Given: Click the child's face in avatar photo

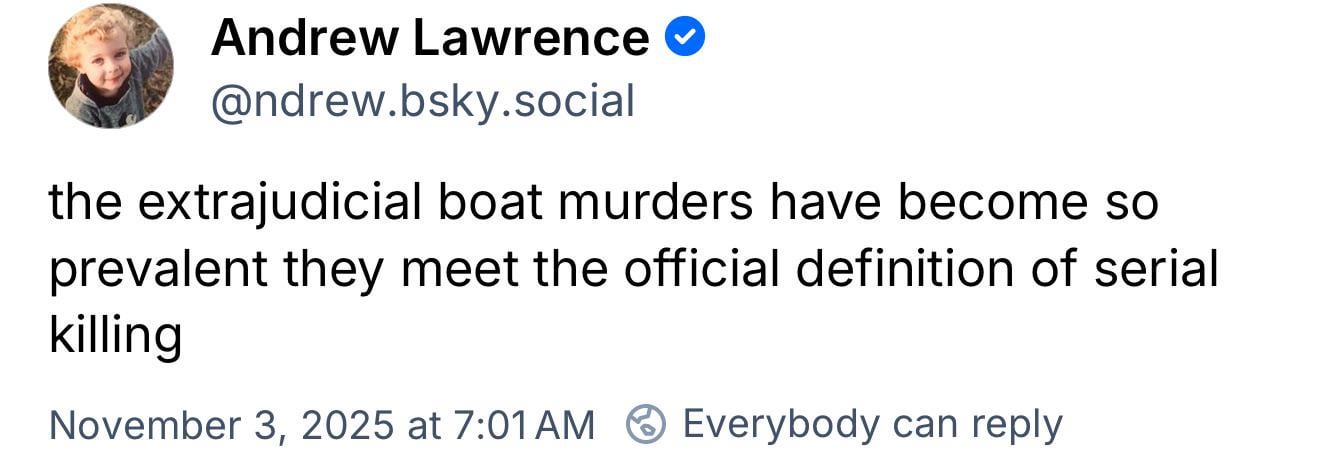Looking at the screenshot, I should [106, 58].
